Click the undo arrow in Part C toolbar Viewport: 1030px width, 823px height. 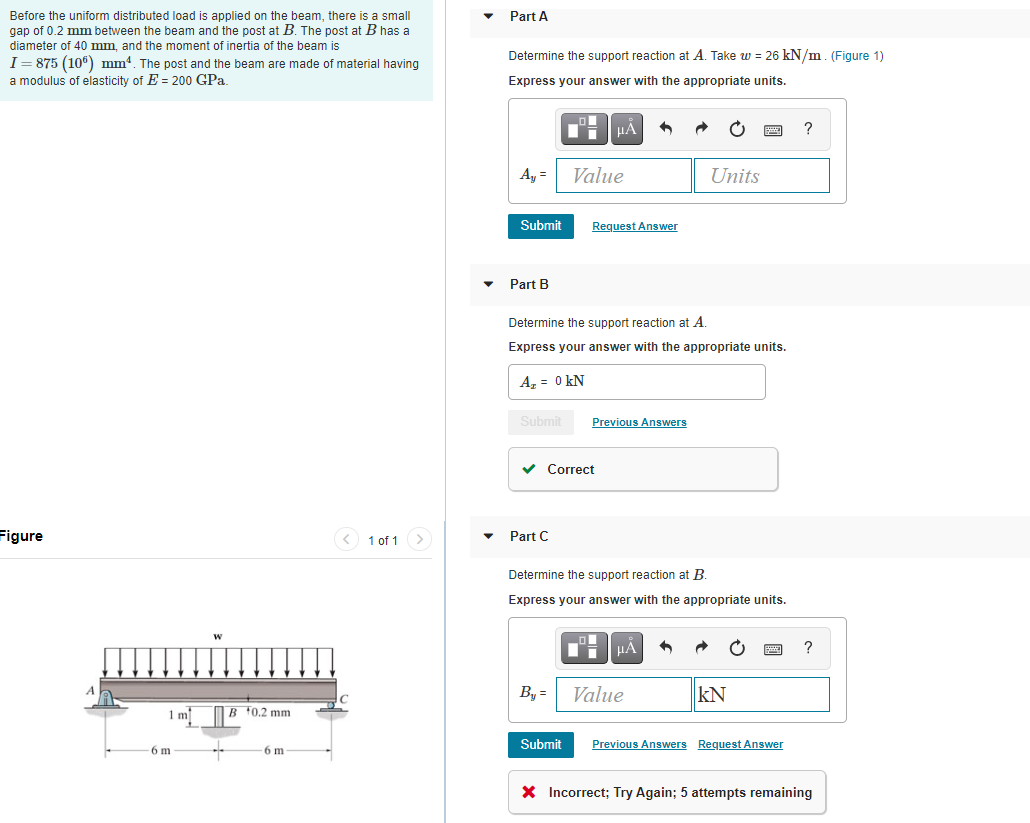[665, 647]
